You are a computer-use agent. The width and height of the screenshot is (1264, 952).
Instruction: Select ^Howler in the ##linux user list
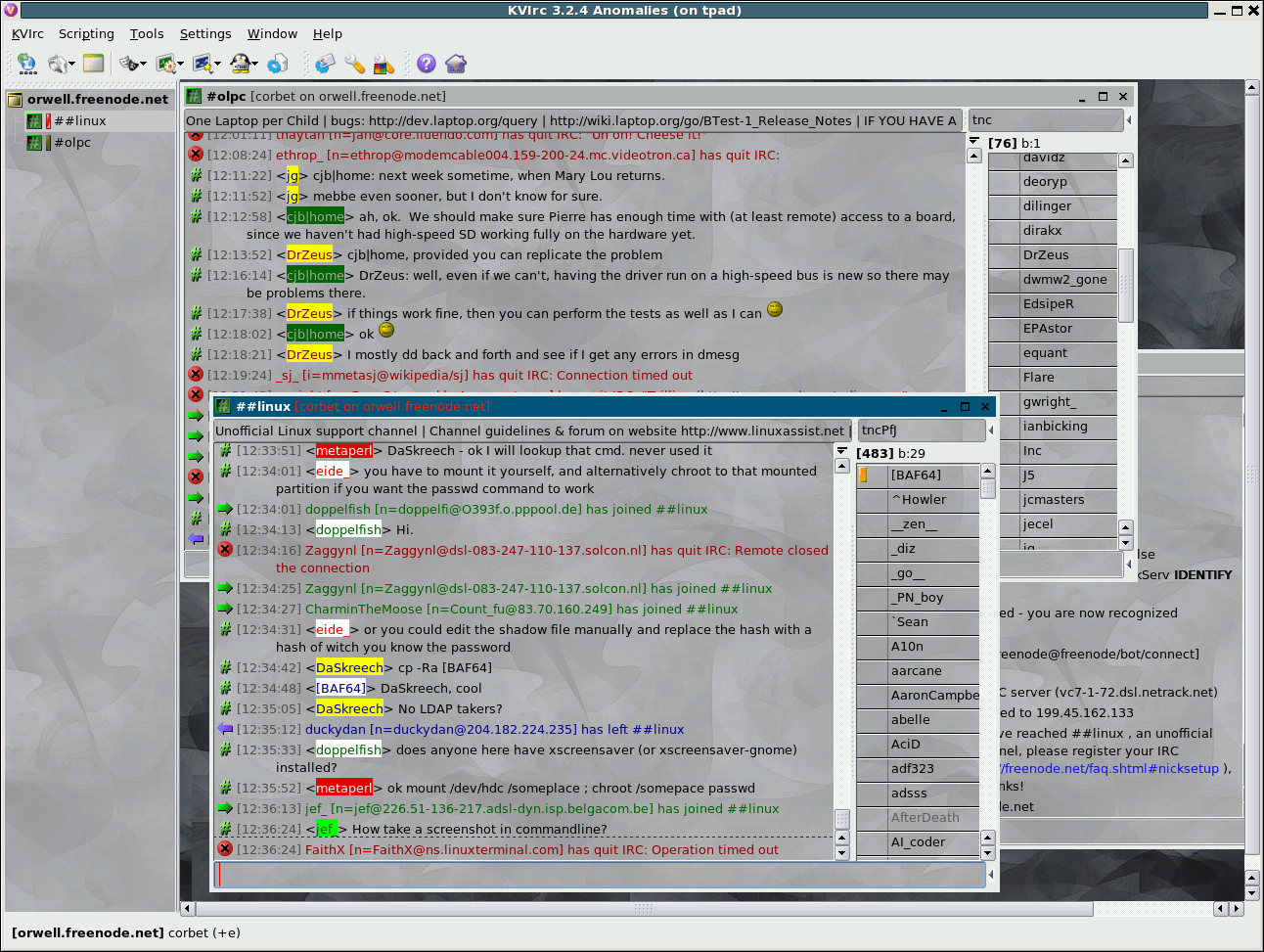coord(918,500)
